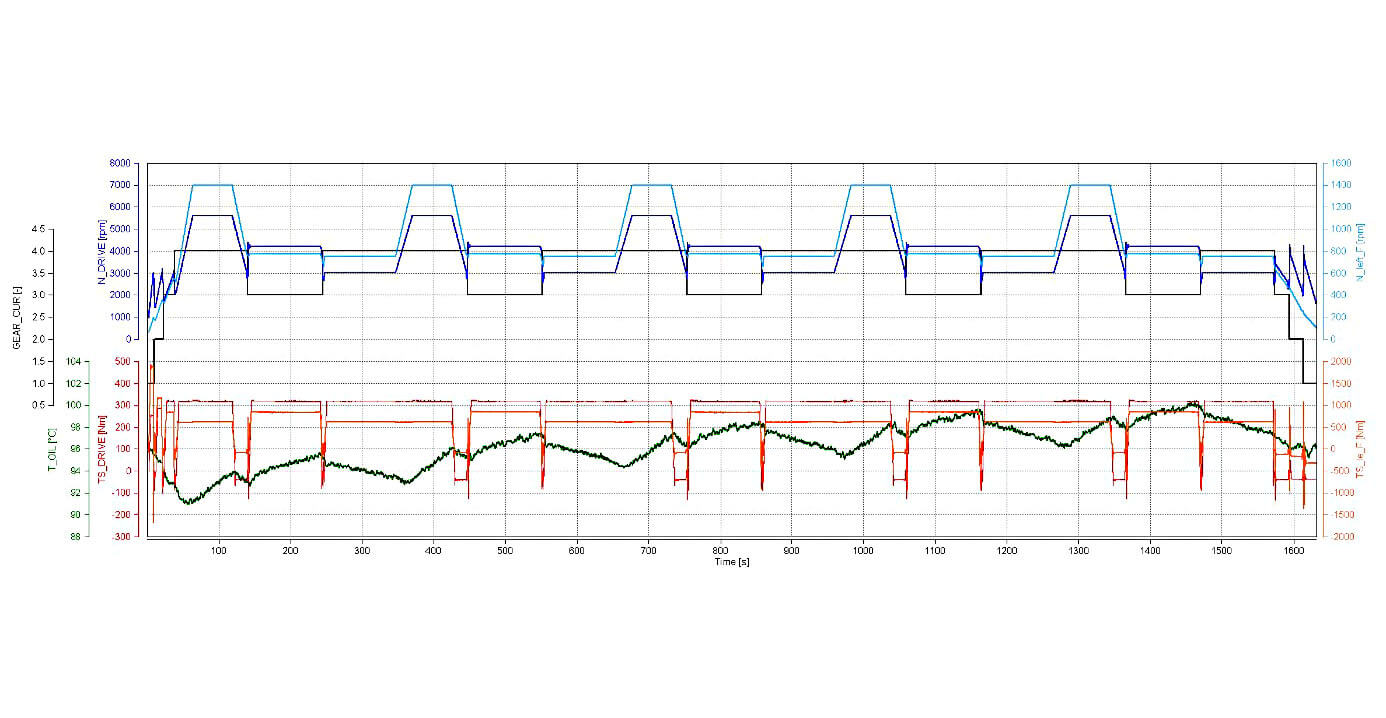
Task: Select the 800 mark on time axis
Action: [720, 550]
